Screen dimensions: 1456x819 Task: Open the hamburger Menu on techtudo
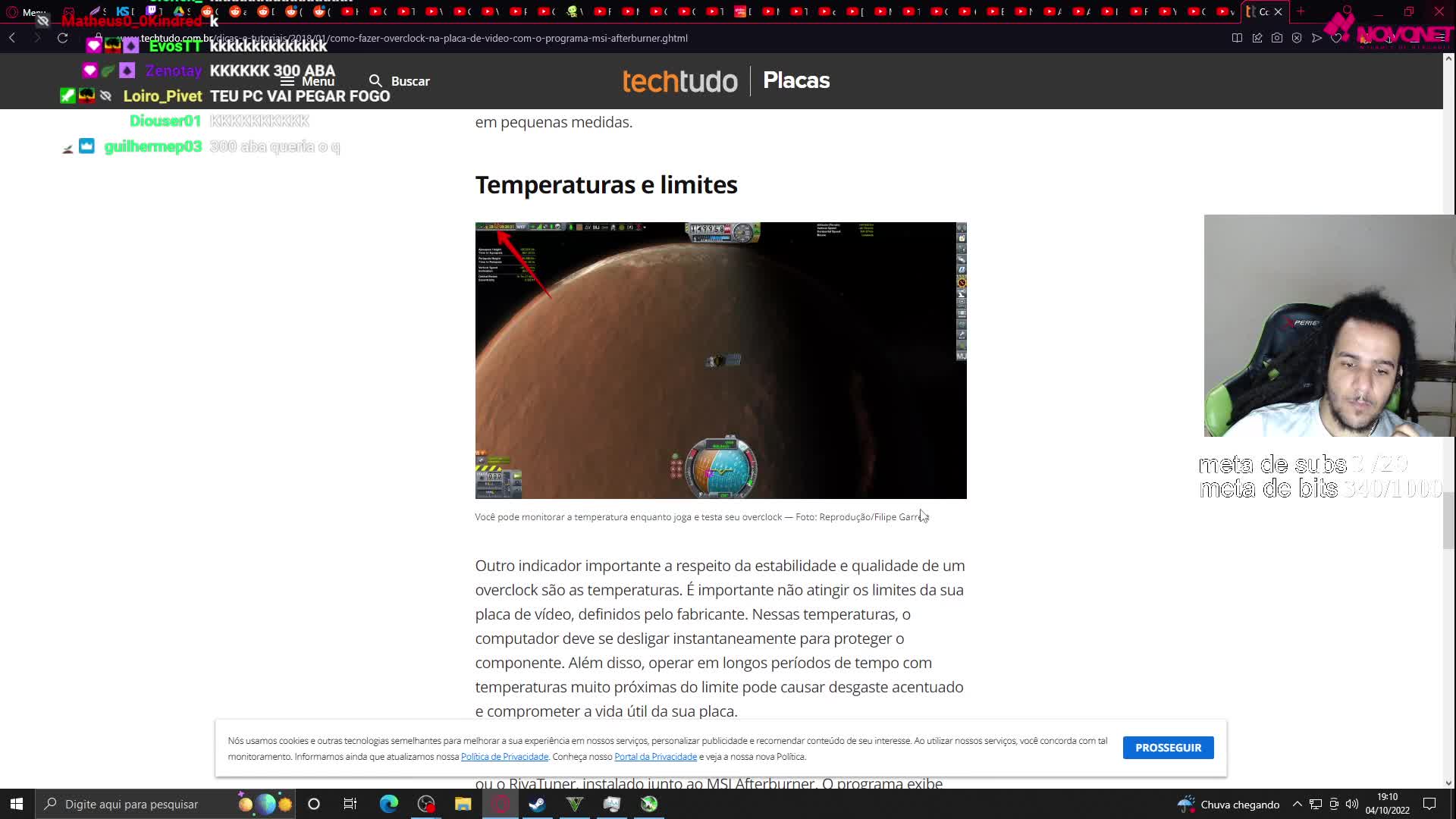pyautogui.click(x=307, y=81)
